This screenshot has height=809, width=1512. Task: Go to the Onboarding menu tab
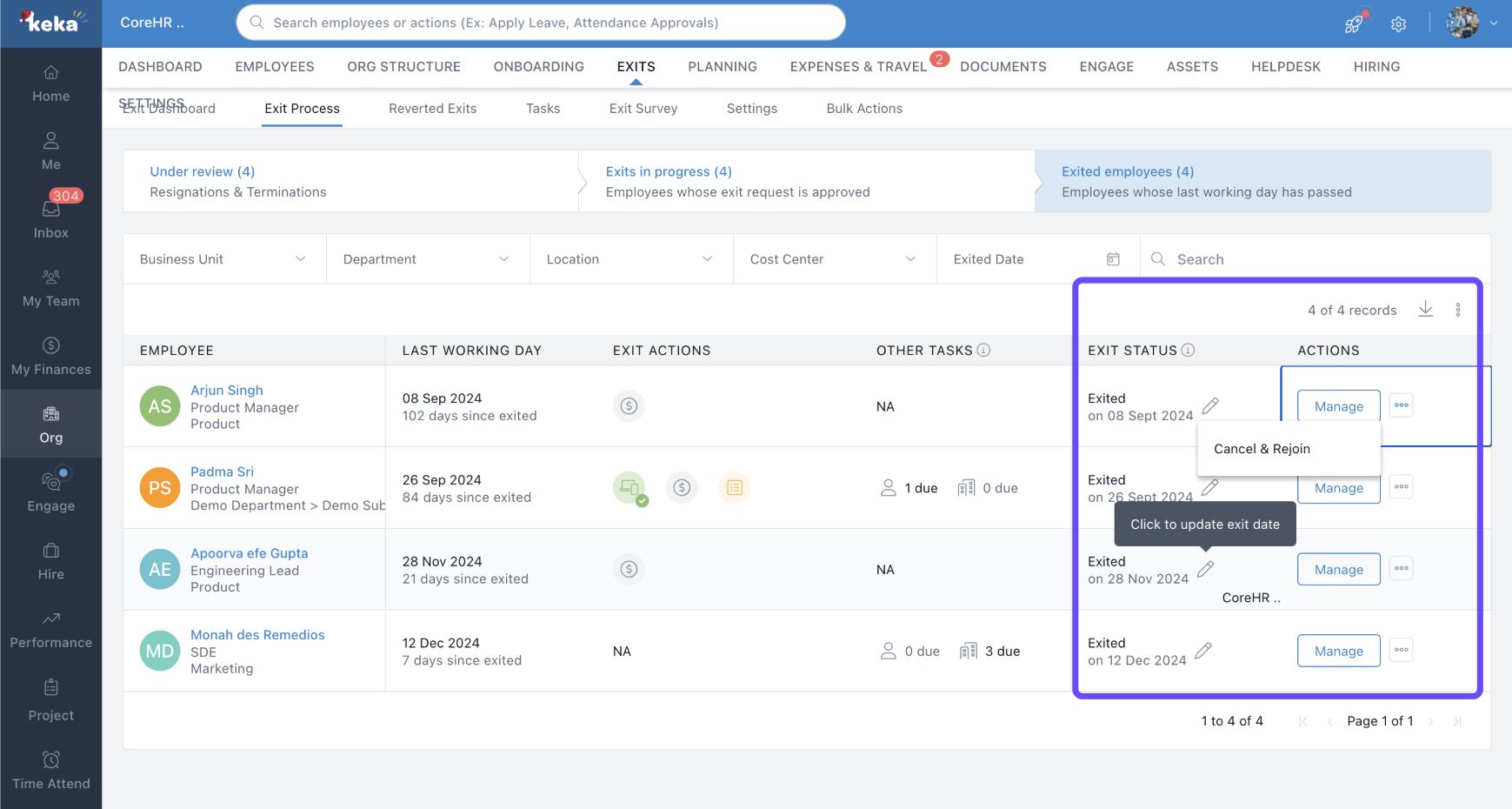coord(538,67)
